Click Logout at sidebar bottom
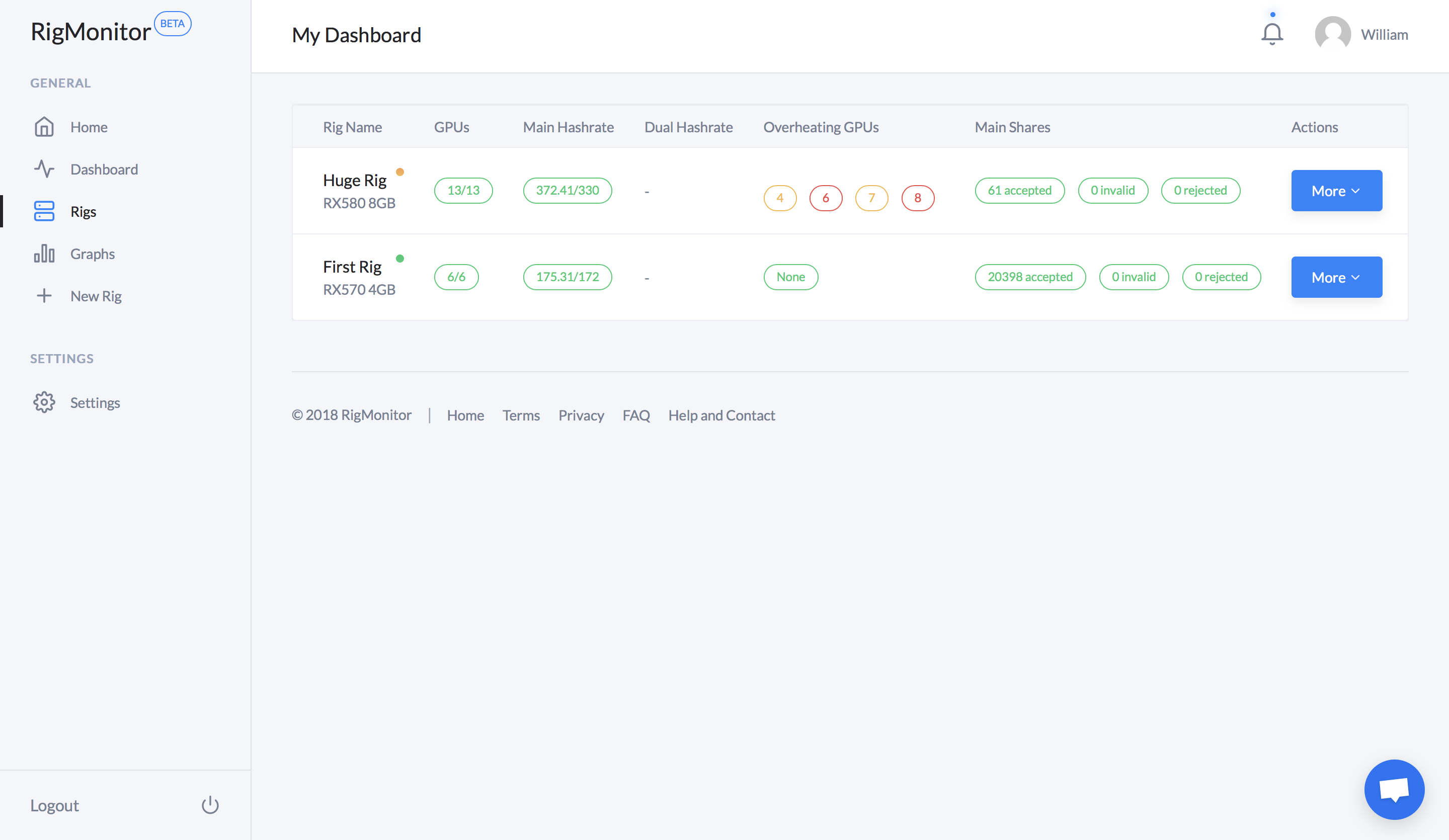The image size is (1449, 840). [x=55, y=805]
